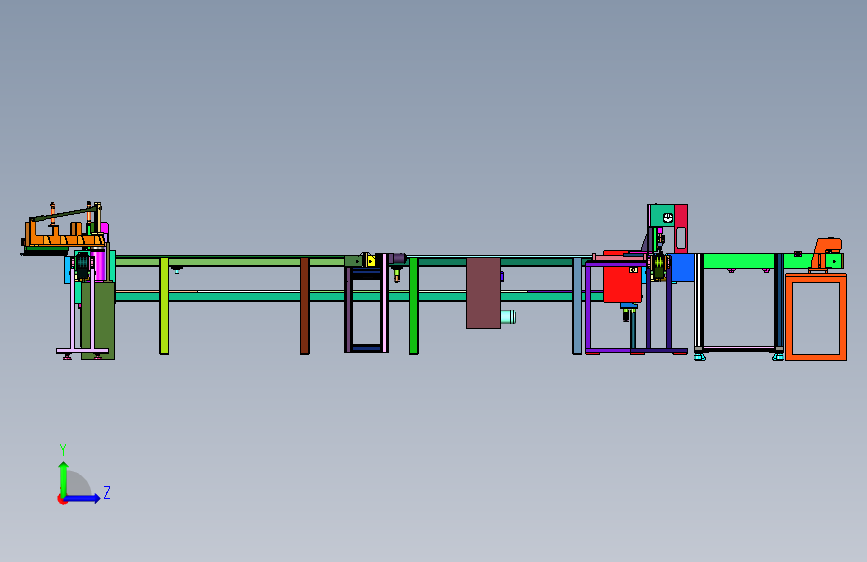Click the green Y axis arrow of triad

[x=64, y=479]
